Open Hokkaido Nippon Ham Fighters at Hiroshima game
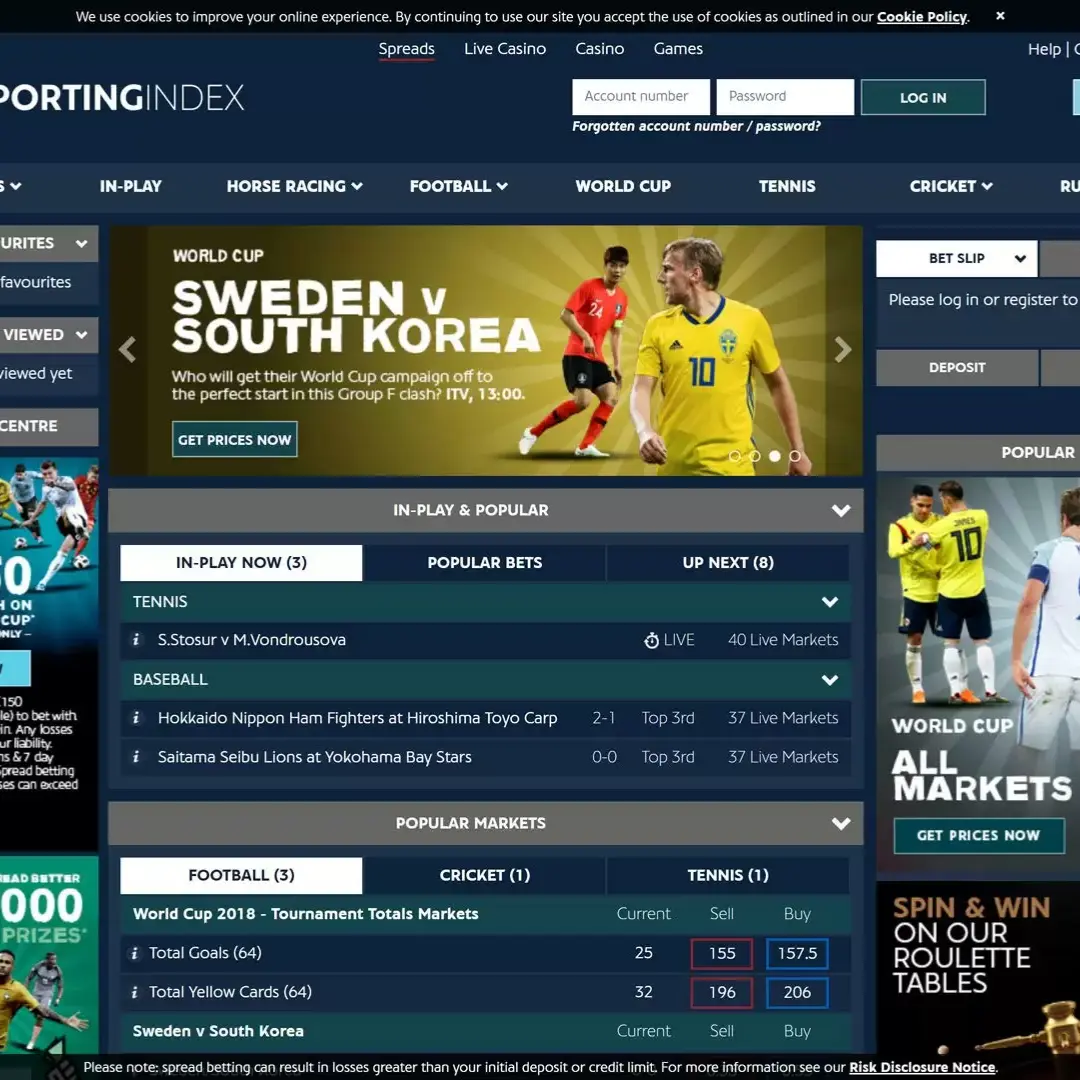The height and width of the screenshot is (1080, 1080). point(357,718)
